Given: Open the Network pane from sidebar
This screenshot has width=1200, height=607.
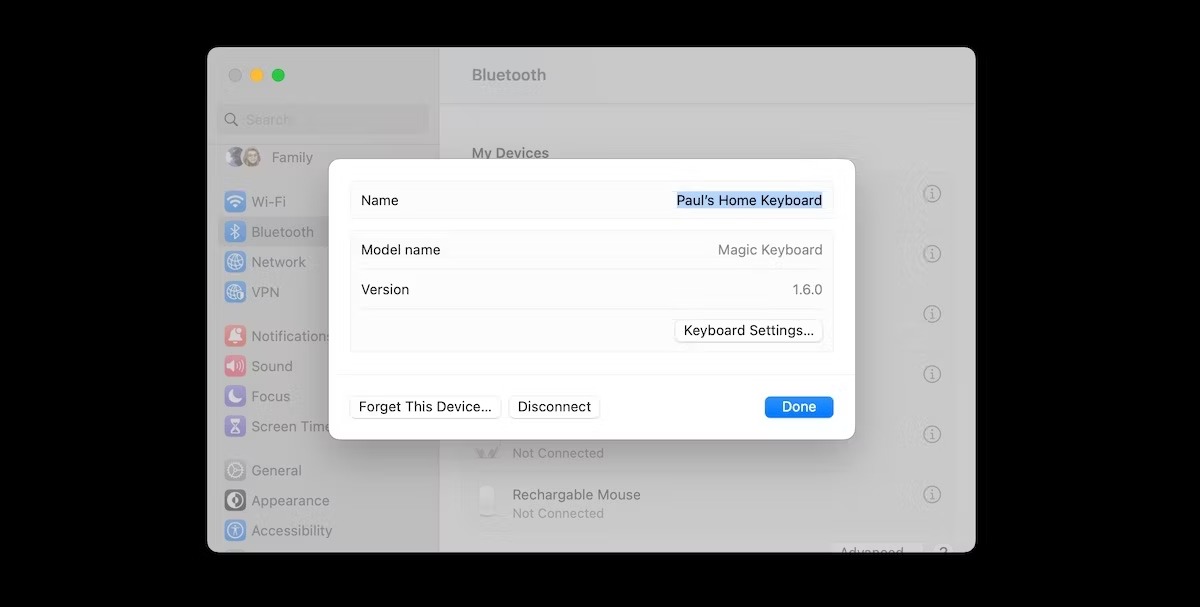Looking at the screenshot, I should coord(265,262).
